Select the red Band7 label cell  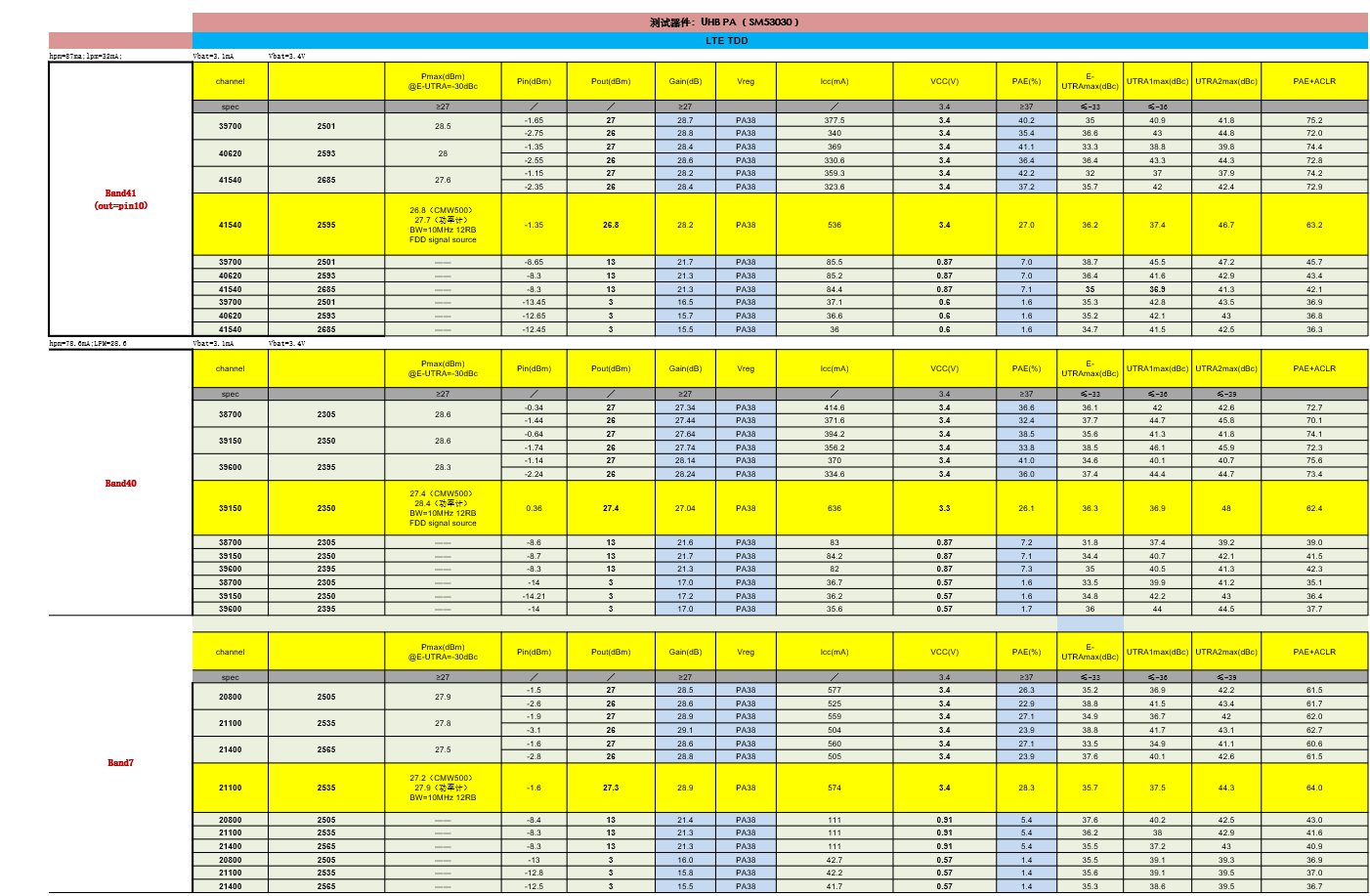[x=120, y=762]
